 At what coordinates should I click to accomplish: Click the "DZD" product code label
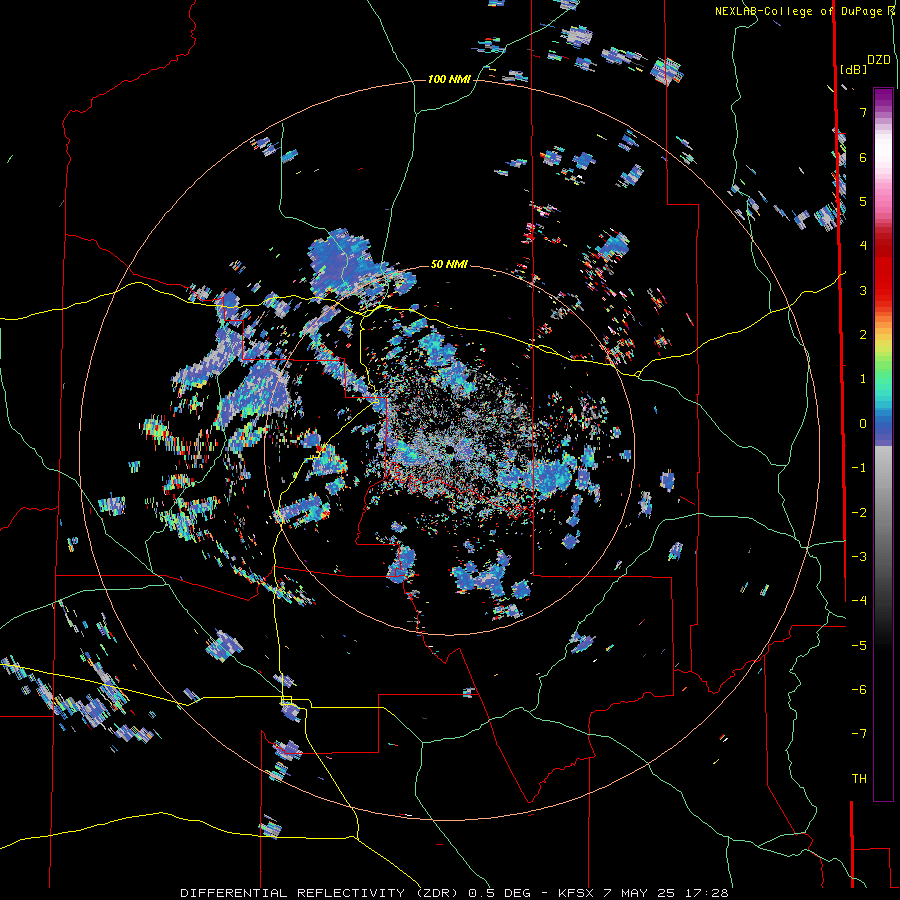879,60
